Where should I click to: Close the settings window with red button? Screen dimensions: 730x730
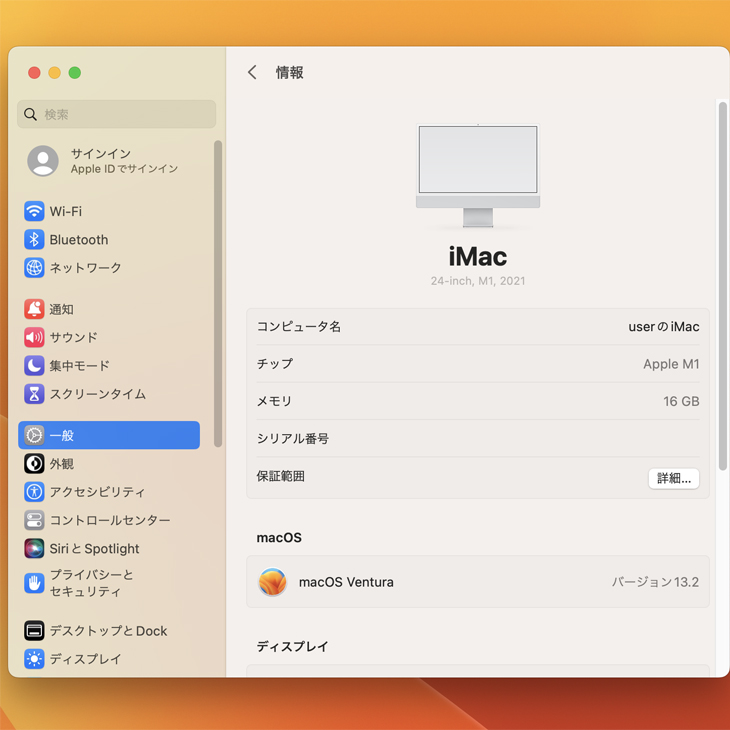tap(34, 73)
